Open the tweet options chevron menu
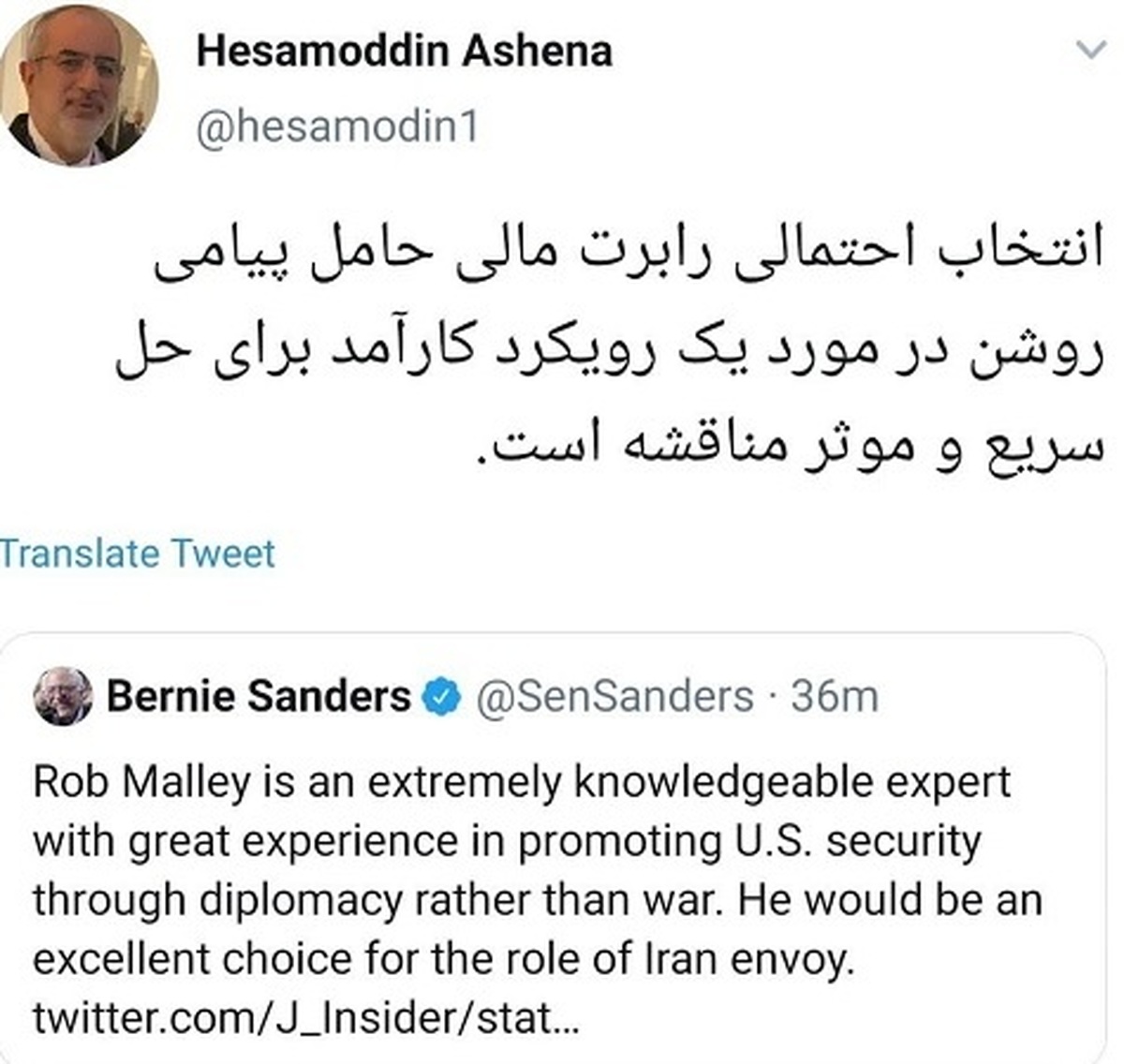The image size is (1124, 1064). point(1089,51)
